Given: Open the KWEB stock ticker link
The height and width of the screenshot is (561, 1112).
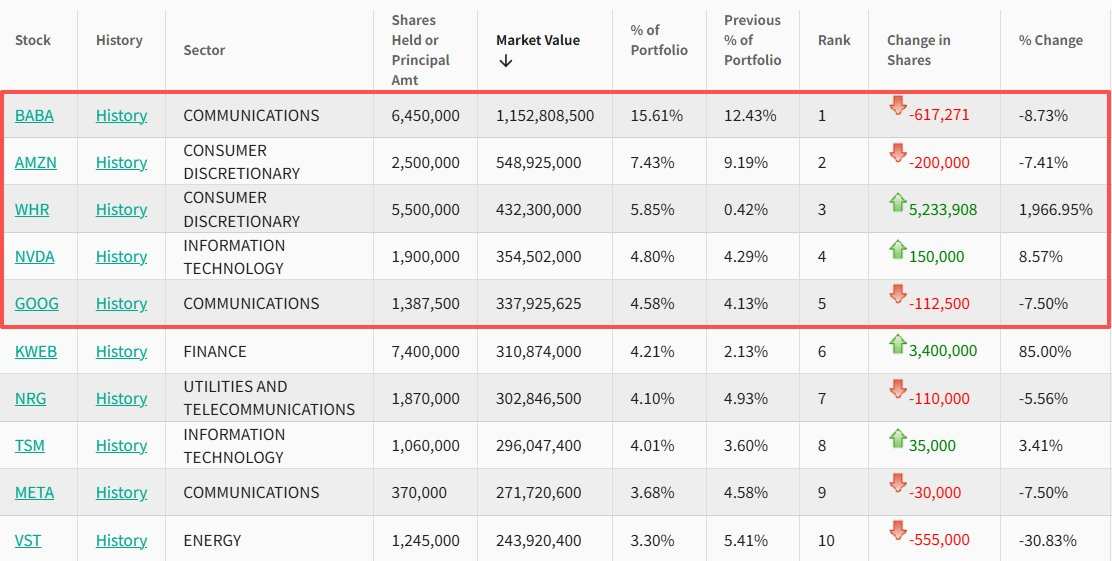Looking at the screenshot, I should pyautogui.click(x=36, y=352).
